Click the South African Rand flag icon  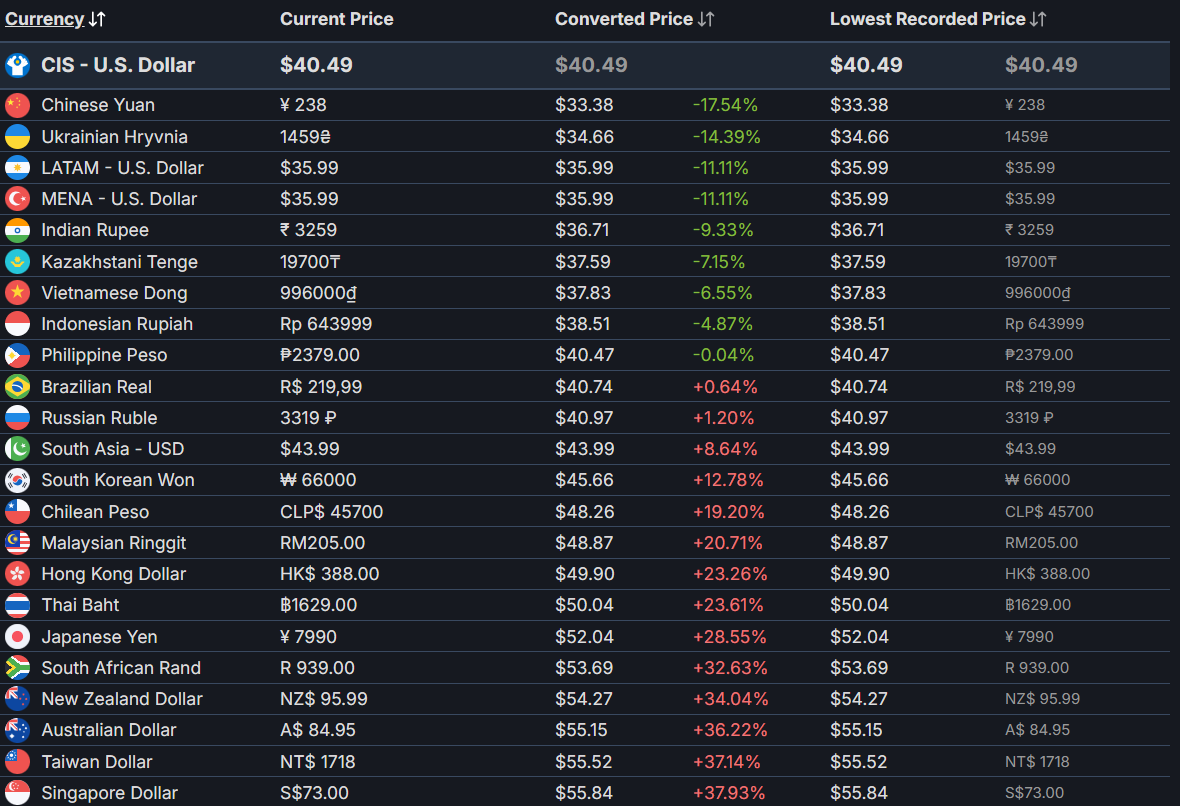click(x=17, y=668)
